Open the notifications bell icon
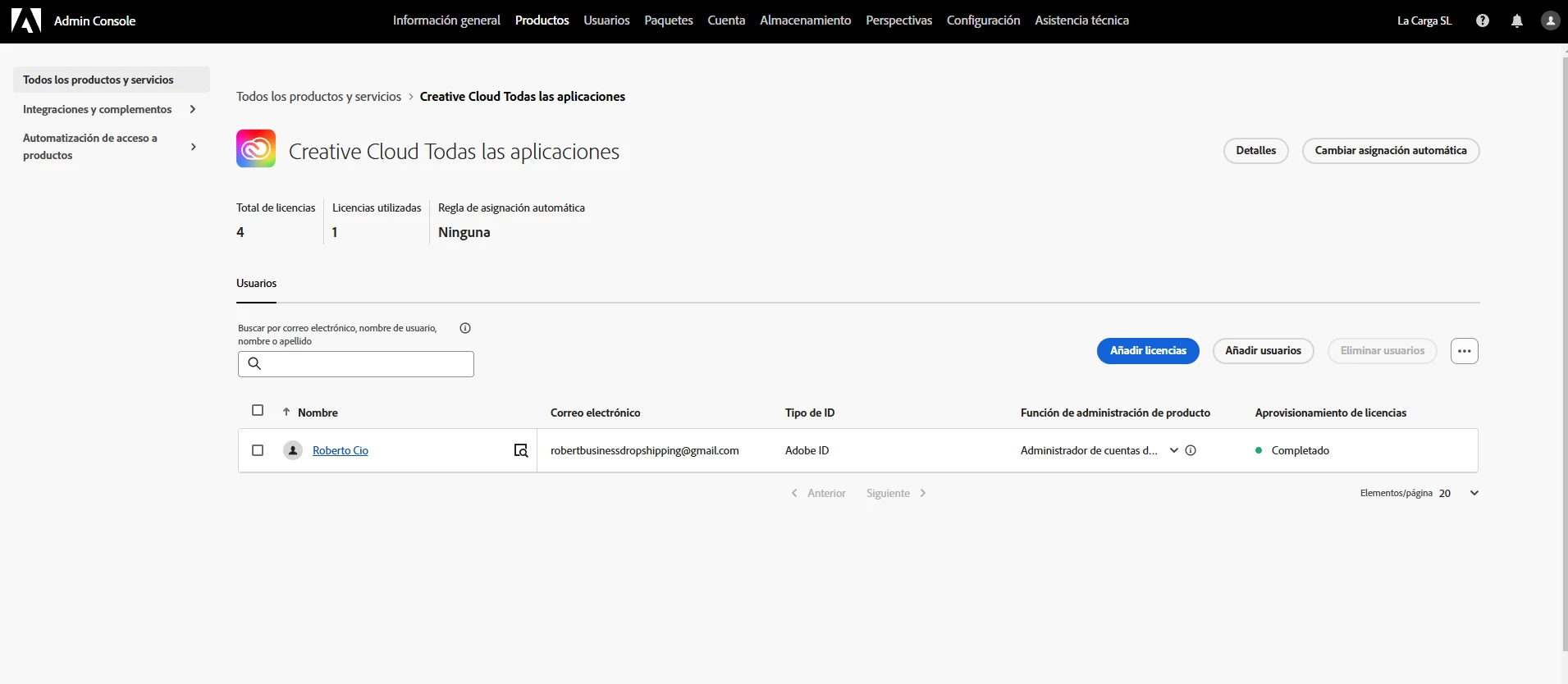This screenshot has width=1568, height=684. [1516, 21]
